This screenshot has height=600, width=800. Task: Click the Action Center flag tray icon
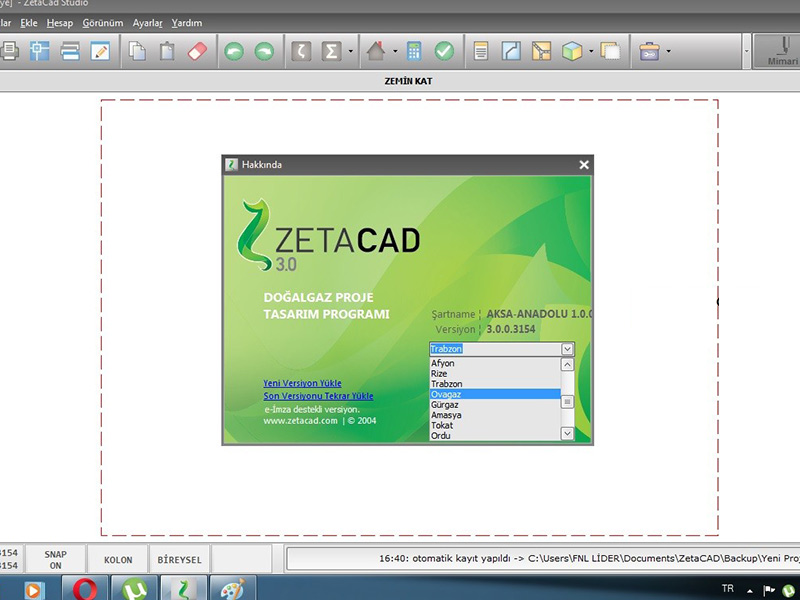pyautogui.click(x=769, y=590)
